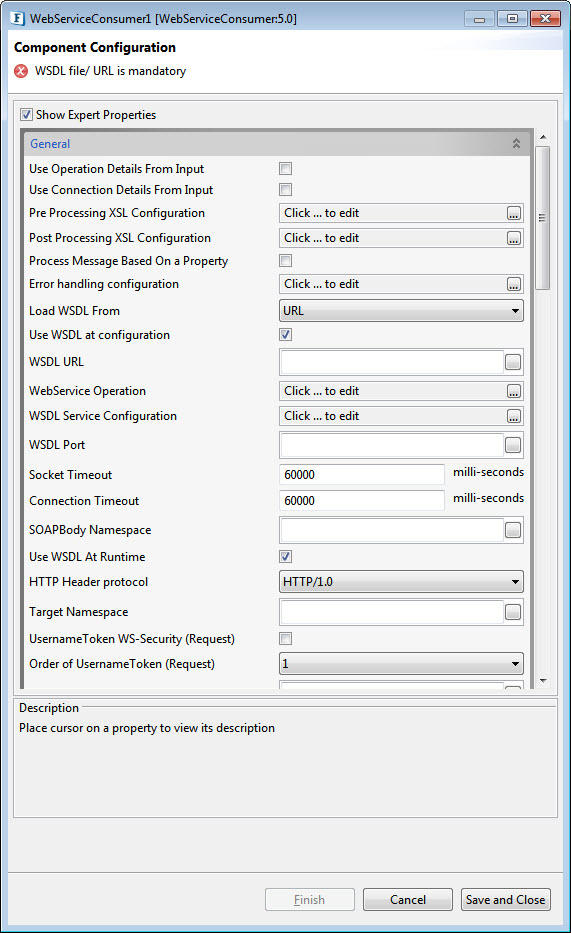Screen dimensions: 571x933
Task: Disable Use WSDL at configuration checkbox
Action: pyautogui.click(x=286, y=335)
